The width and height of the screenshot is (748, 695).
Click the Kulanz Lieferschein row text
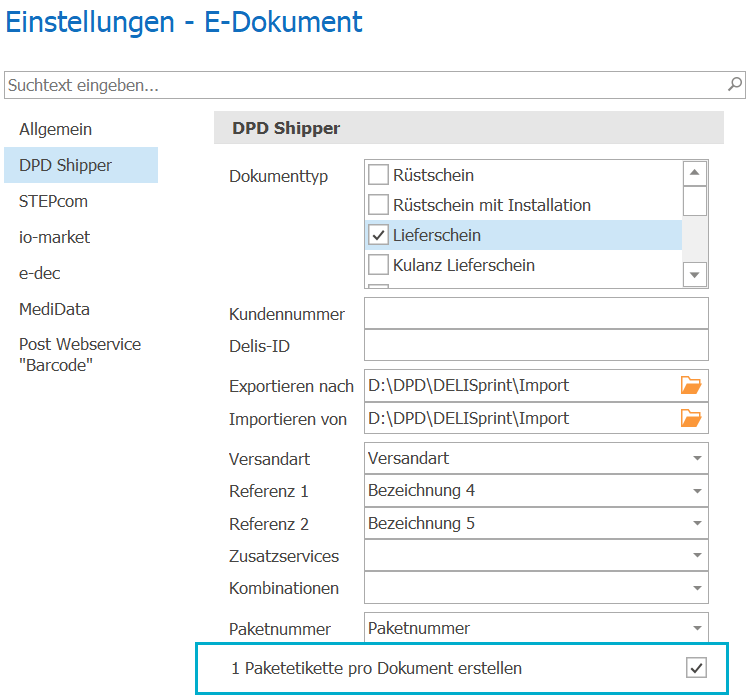(x=464, y=265)
